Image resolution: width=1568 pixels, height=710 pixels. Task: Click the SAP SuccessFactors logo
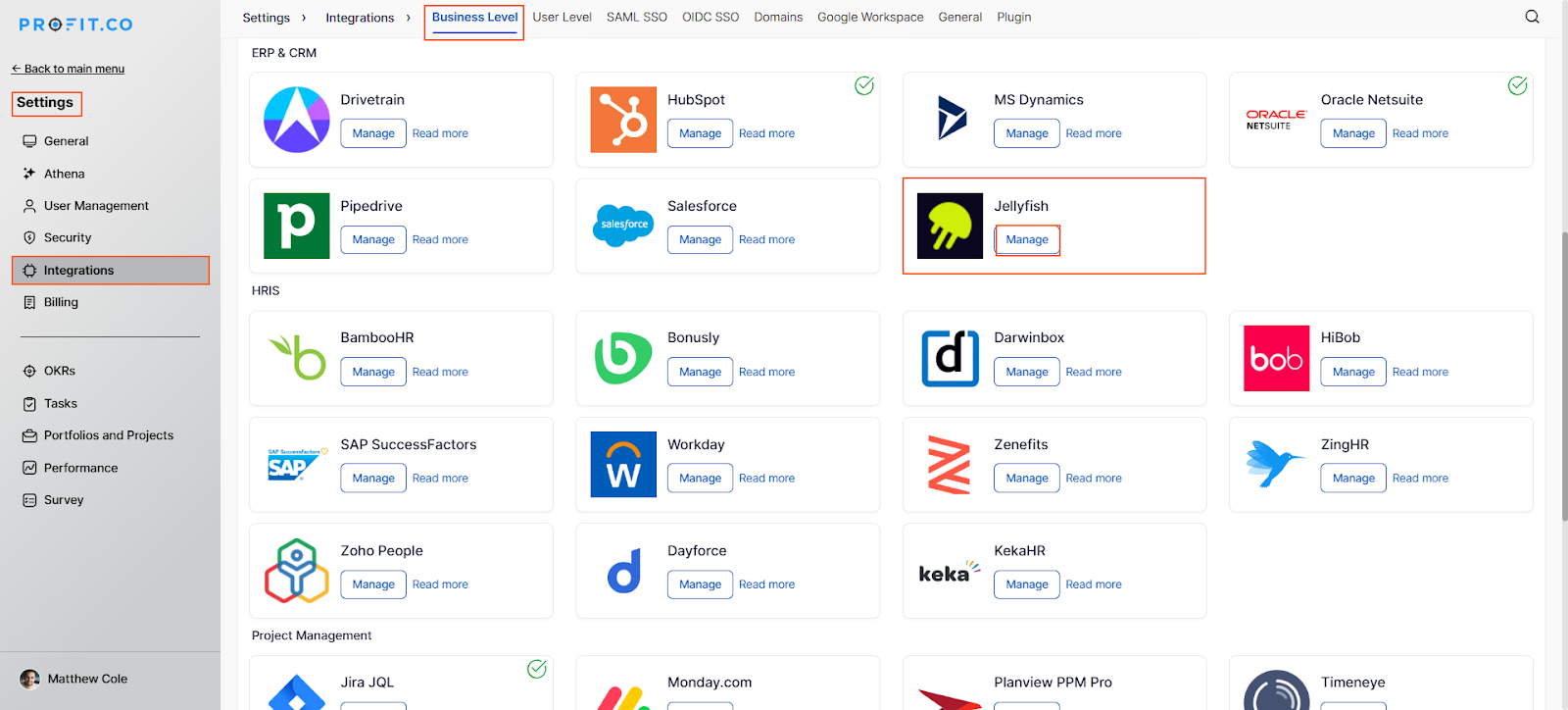(297, 465)
